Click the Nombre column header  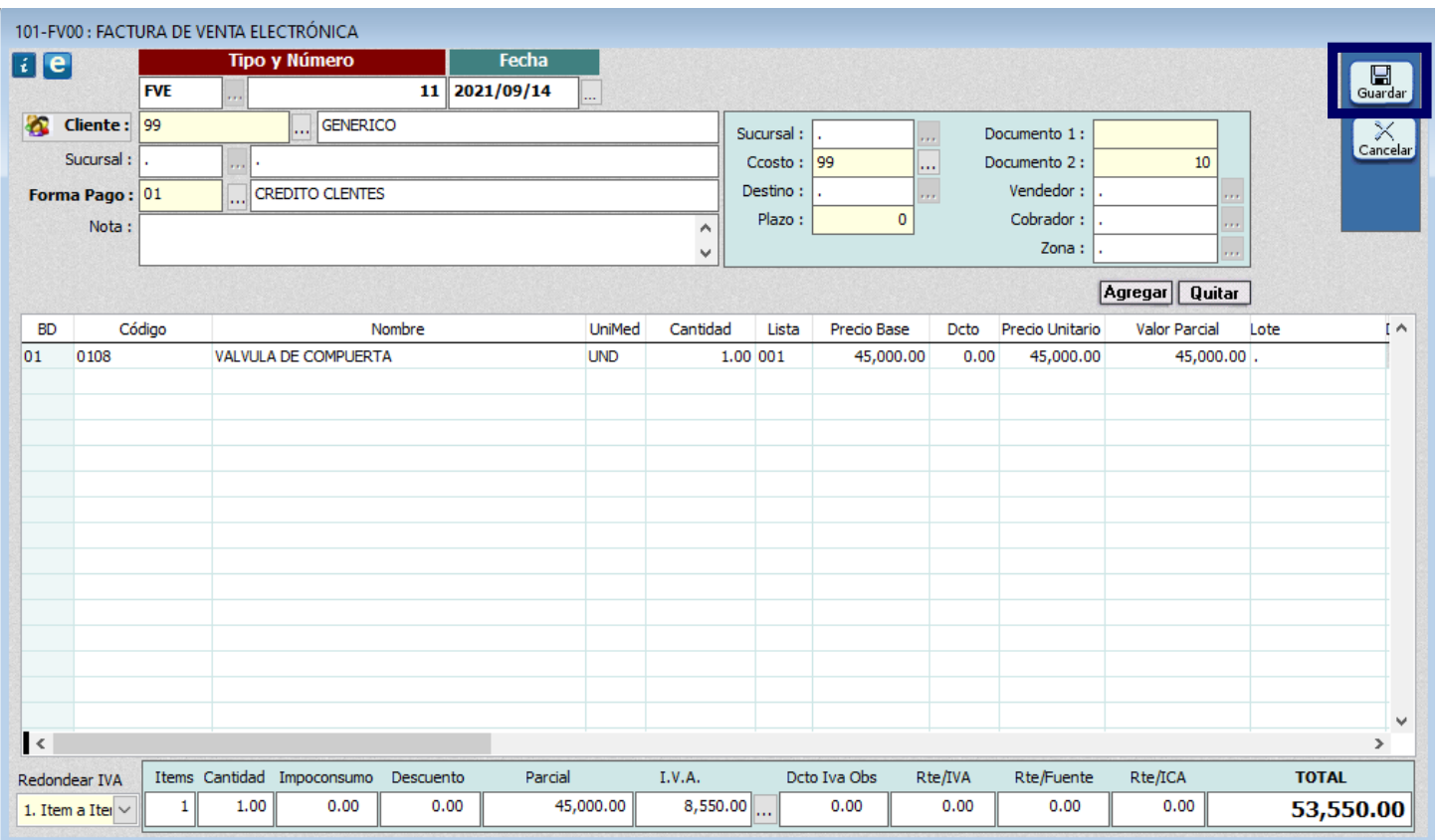[398, 329]
